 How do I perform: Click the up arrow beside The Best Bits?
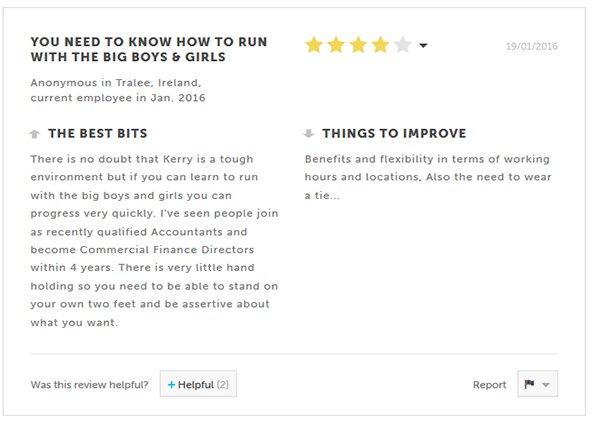[34, 134]
